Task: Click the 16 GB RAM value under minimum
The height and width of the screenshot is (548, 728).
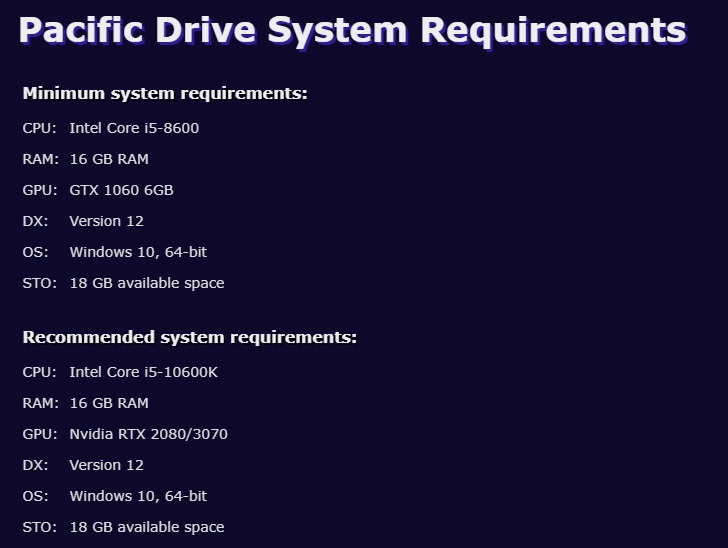Action: point(109,159)
